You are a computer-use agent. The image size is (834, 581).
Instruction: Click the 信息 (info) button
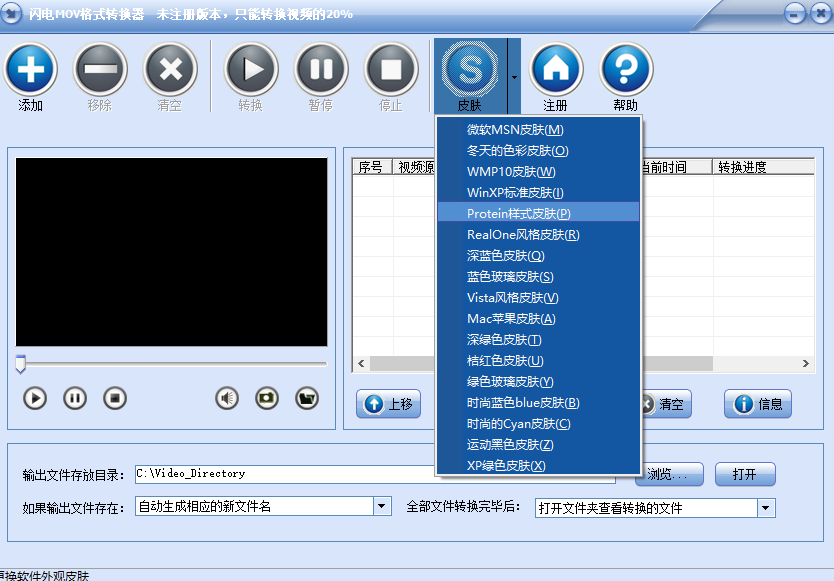point(757,404)
